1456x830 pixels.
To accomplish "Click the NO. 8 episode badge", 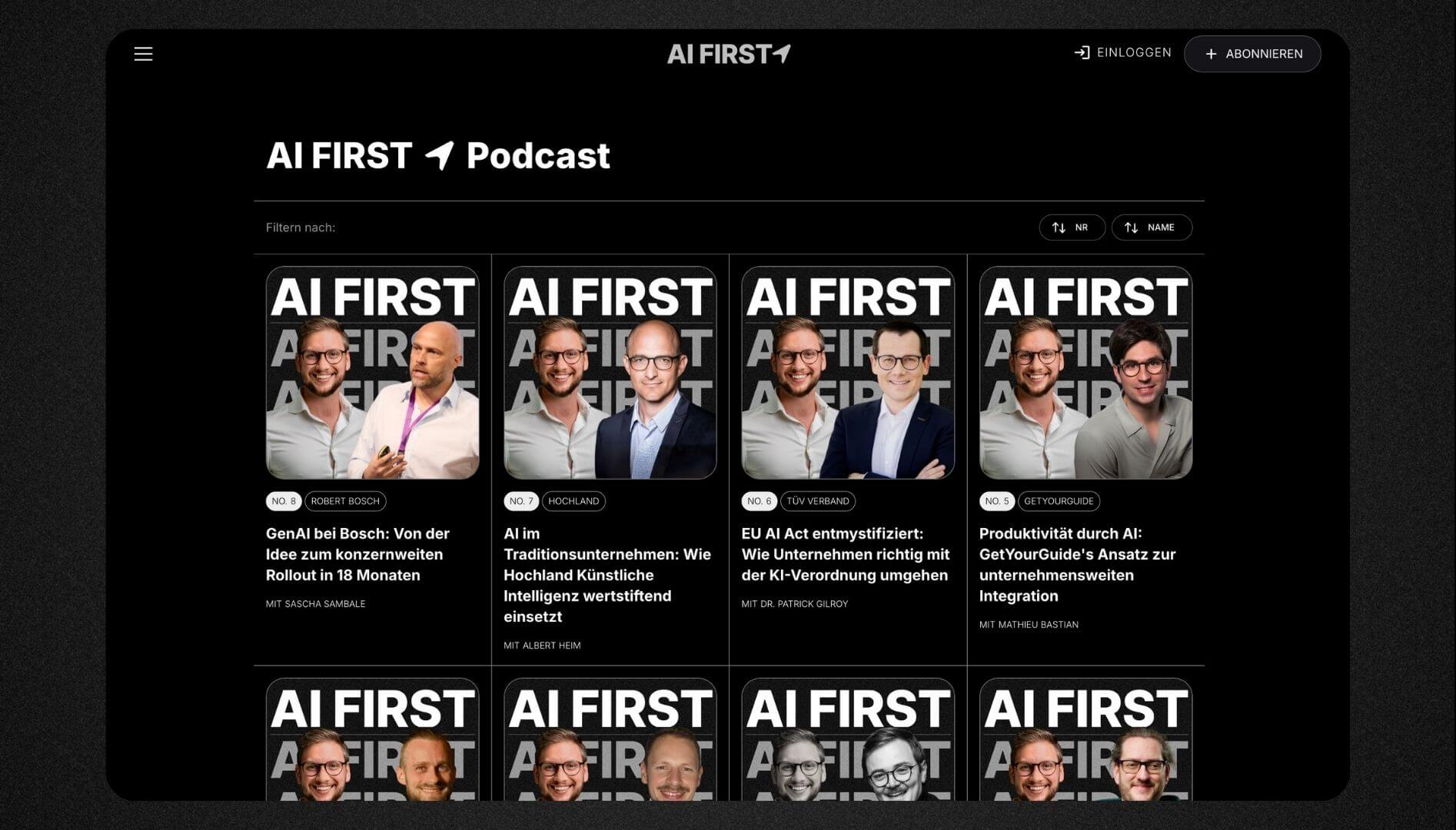I will click(x=284, y=501).
